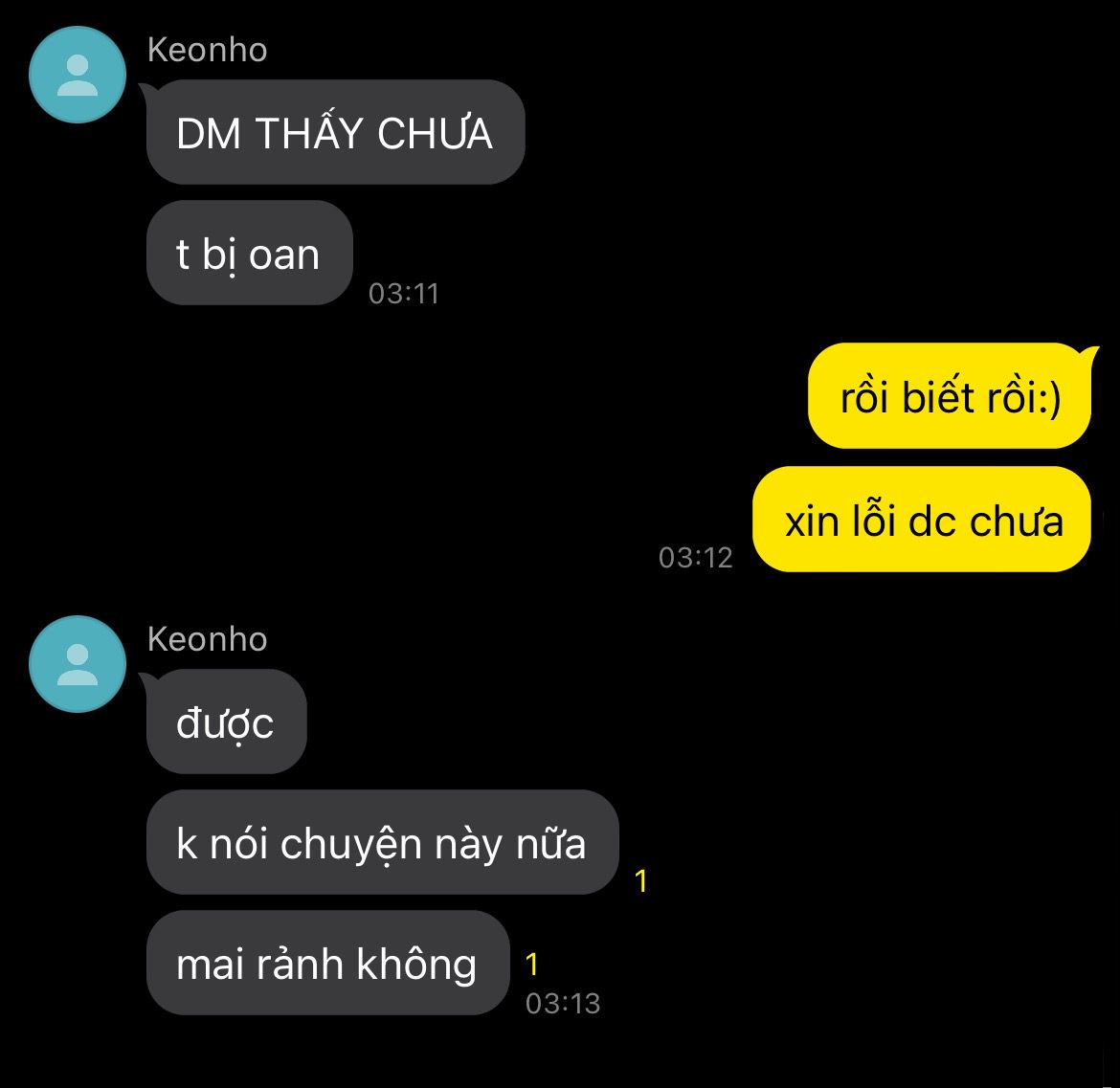This screenshot has width=1120, height=1088.
Task: Click the Keonho name above the "được" bubble
Action: (x=207, y=639)
